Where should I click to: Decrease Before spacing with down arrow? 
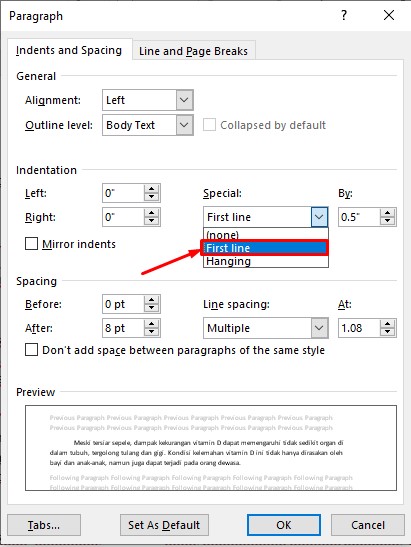(x=152, y=308)
